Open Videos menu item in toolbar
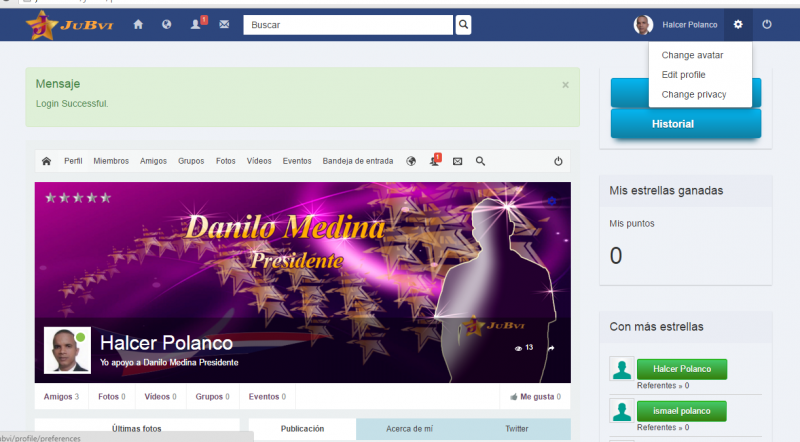 pos(259,161)
